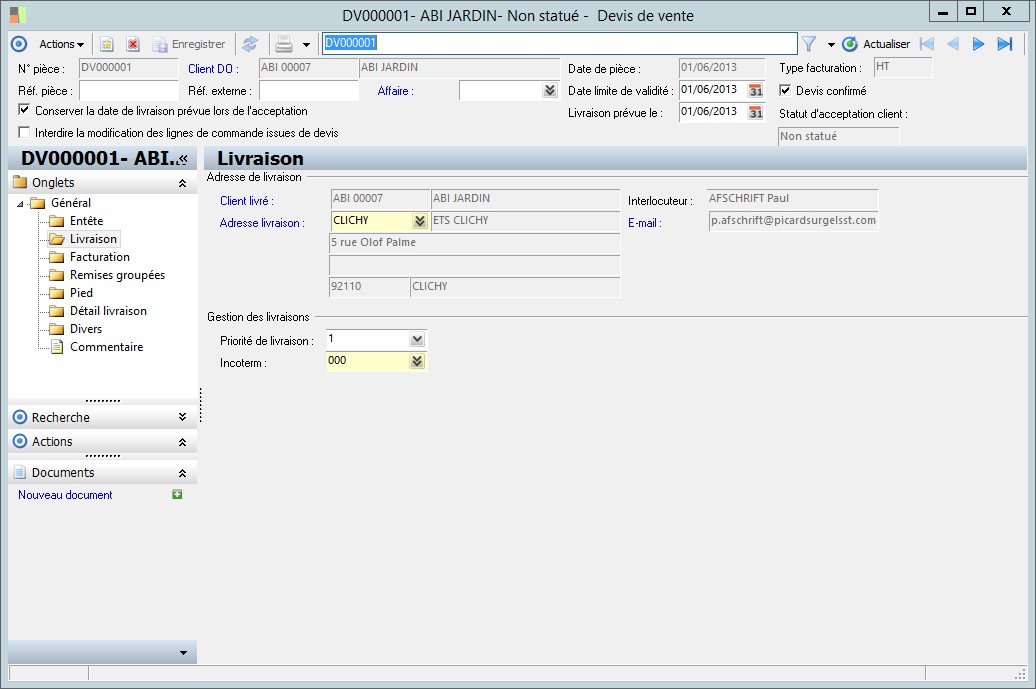Click the Réf. externe input field
1036x689 pixels.
(308, 91)
